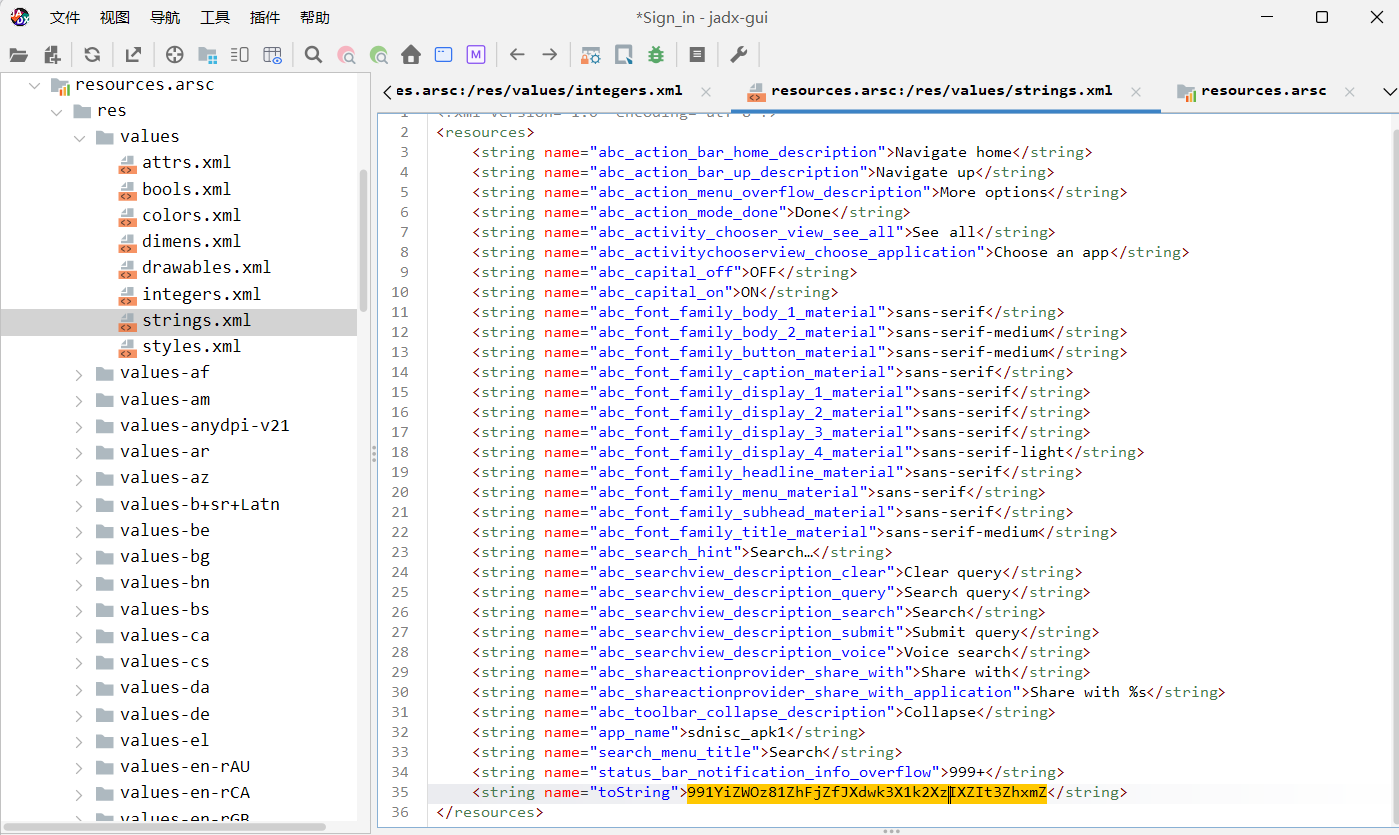Toggle deobfuscation with the lock gear icon

[x=591, y=55]
